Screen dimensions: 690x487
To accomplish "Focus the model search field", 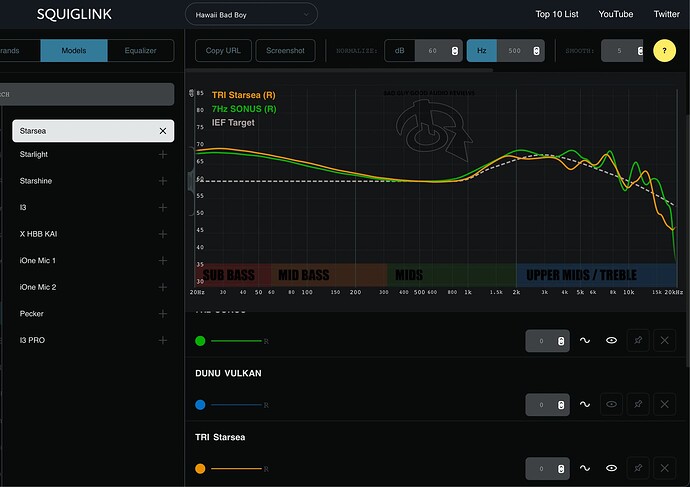I will point(87,94).
